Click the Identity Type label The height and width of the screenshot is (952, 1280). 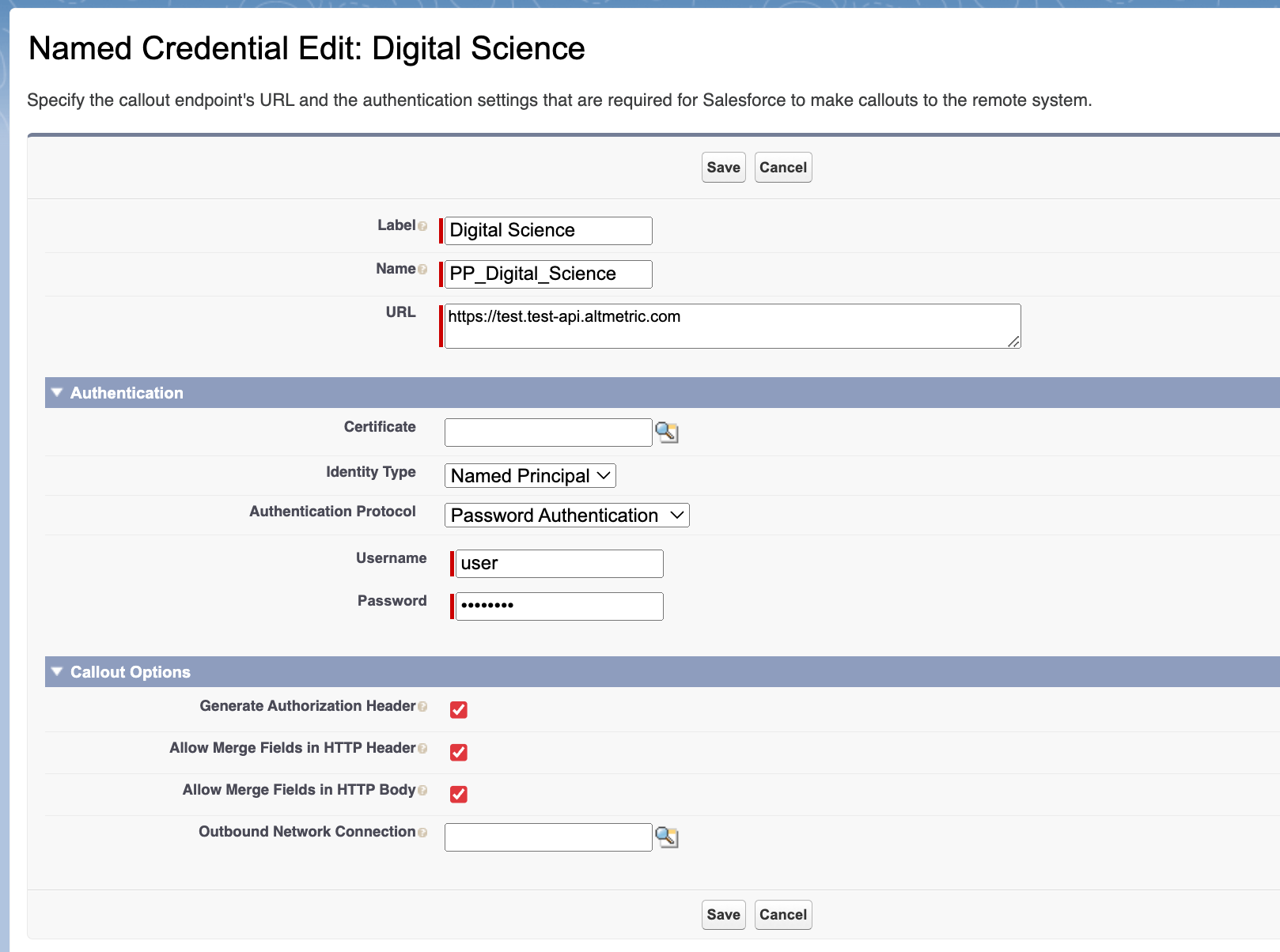tap(371, 472)
